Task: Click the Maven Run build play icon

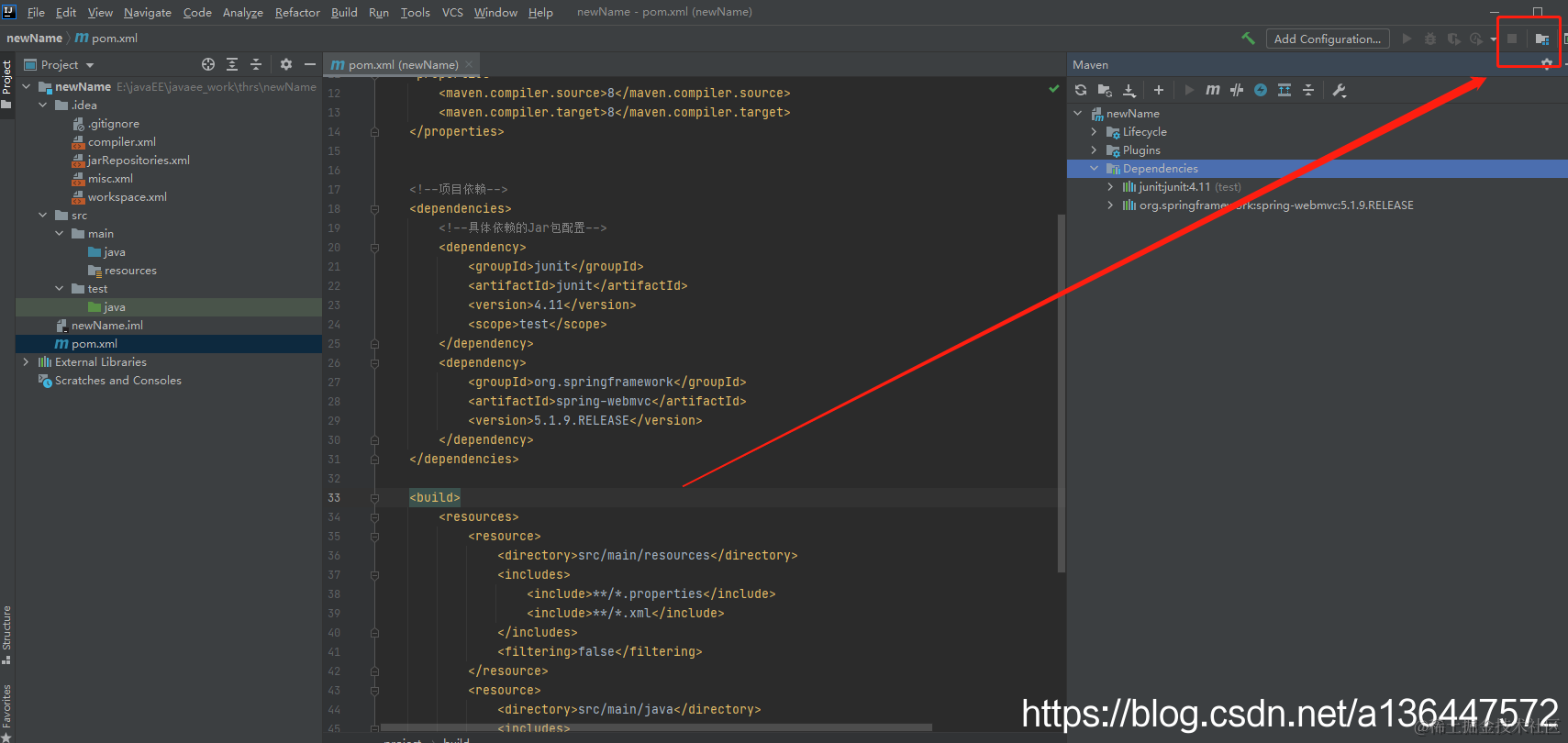Action: pyautogui.click(x=1189, y=90)
